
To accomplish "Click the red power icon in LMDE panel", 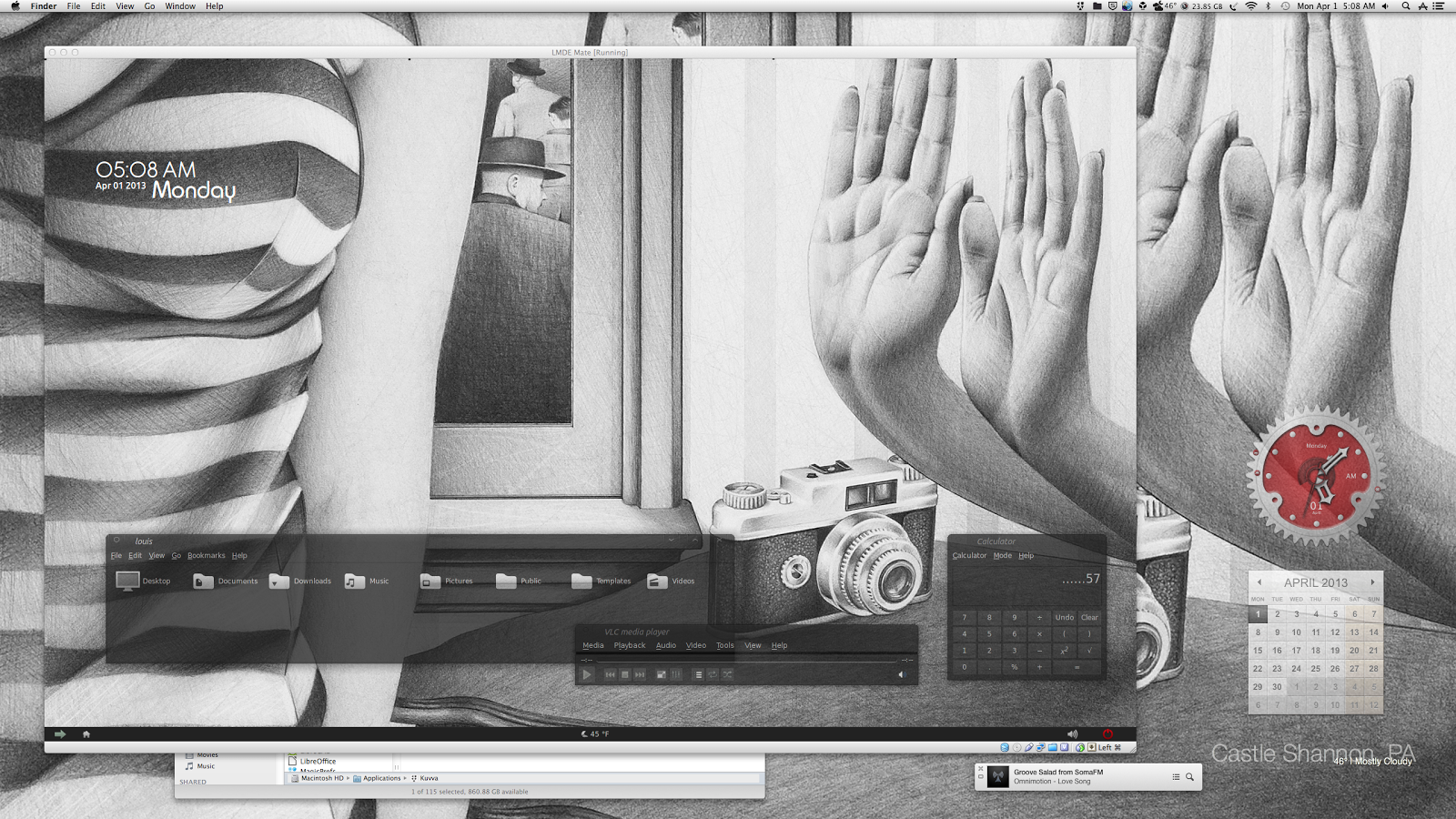I will coord(1107,733).
